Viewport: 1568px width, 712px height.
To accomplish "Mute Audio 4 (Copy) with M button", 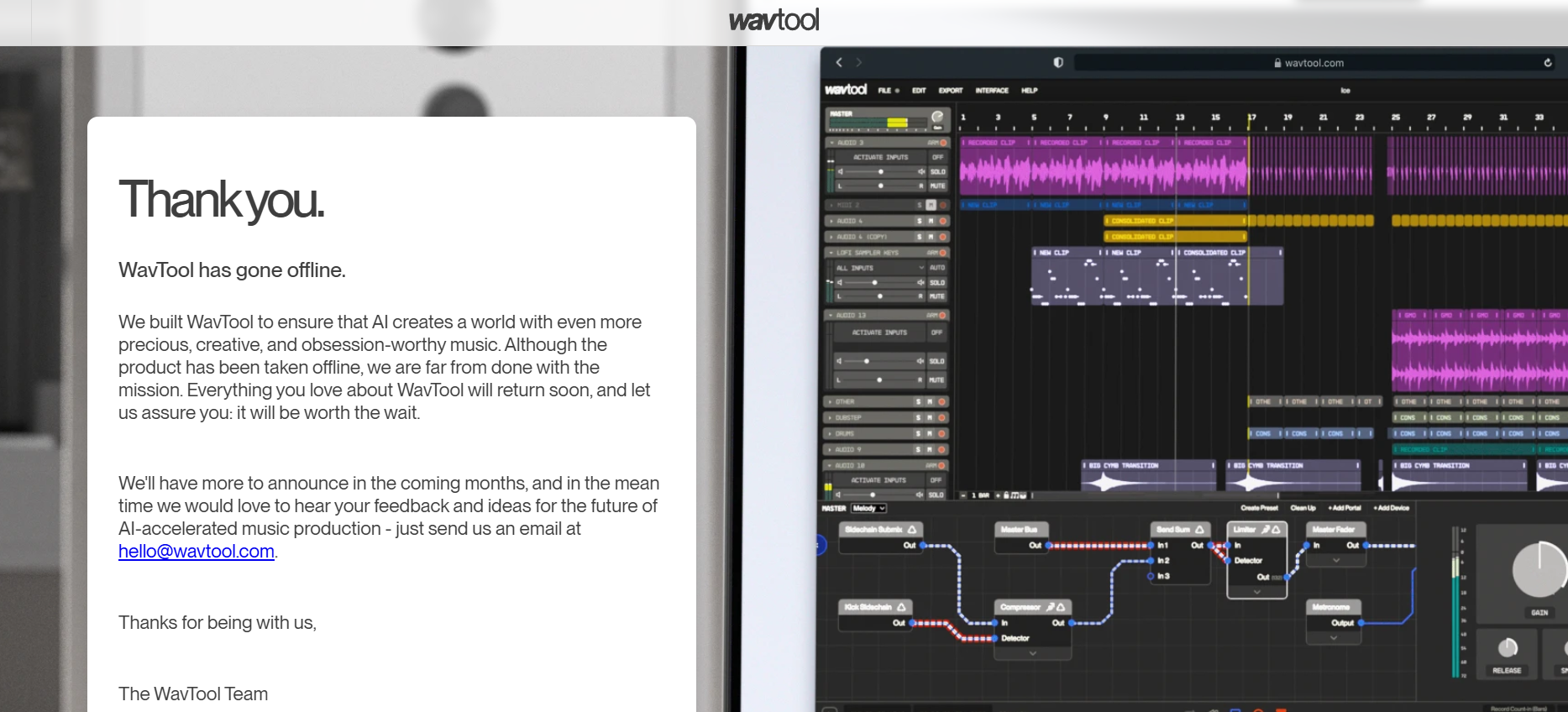I will click(x=931, y=237).
